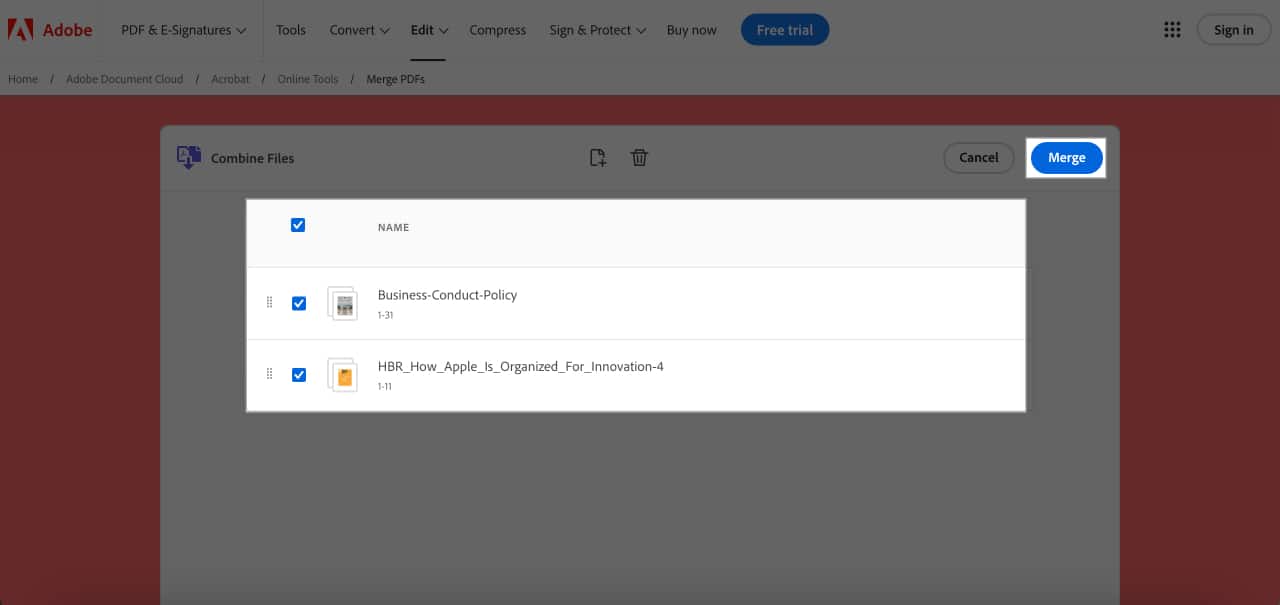Viewport: 1280px width, 605px height.
Task: Open Acrobat breadcrumb link
Action: 230,79
